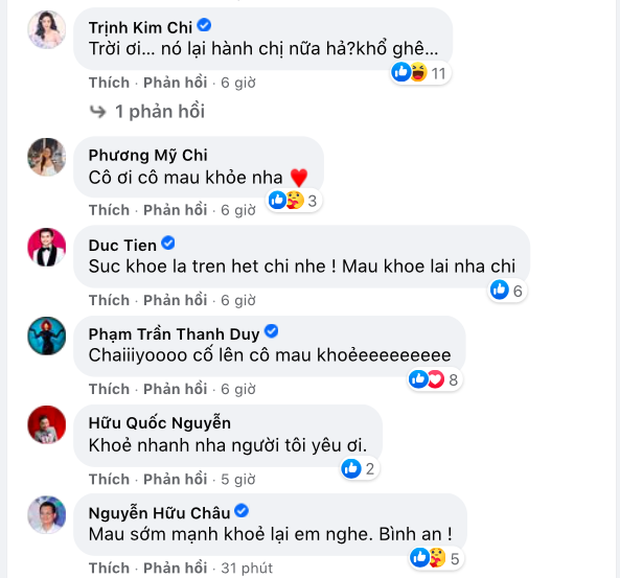Toggle Thích on Duc Tien's comment
This screenshot has width=620, height=578.
(x=109, y=300)
